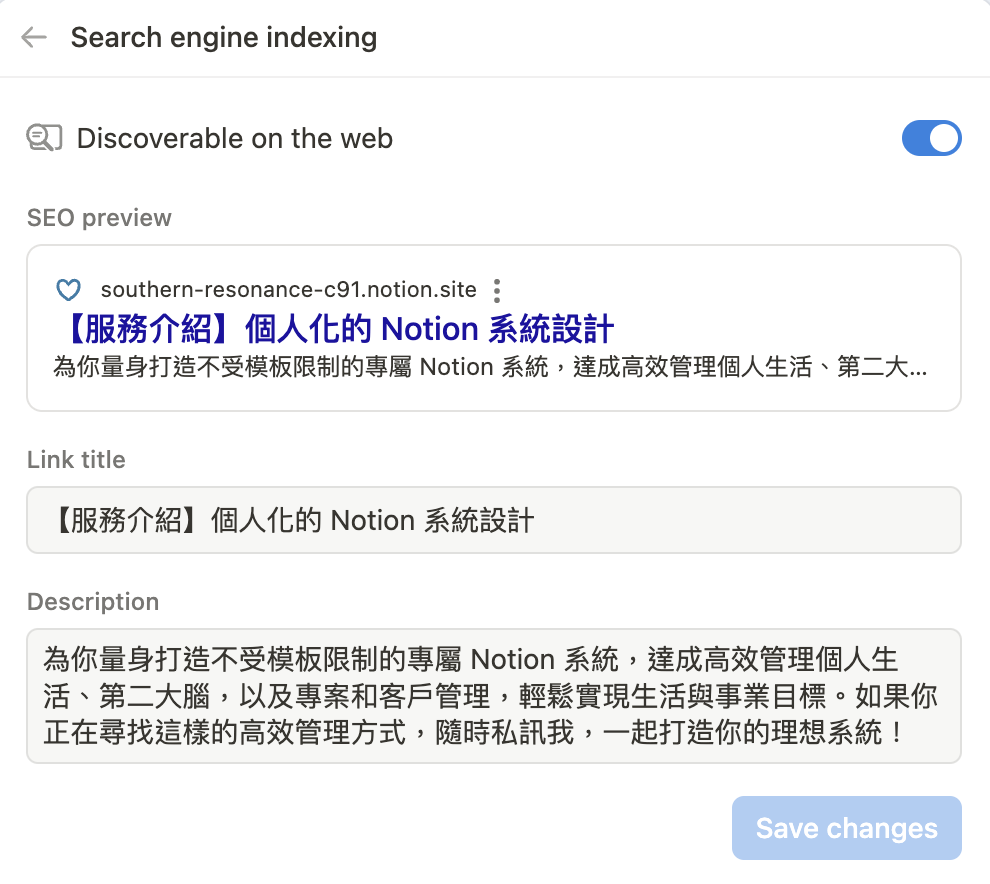Screen dimensions: 990x884
Task: Click the SEO preview description snippet text
Action: 490,367
